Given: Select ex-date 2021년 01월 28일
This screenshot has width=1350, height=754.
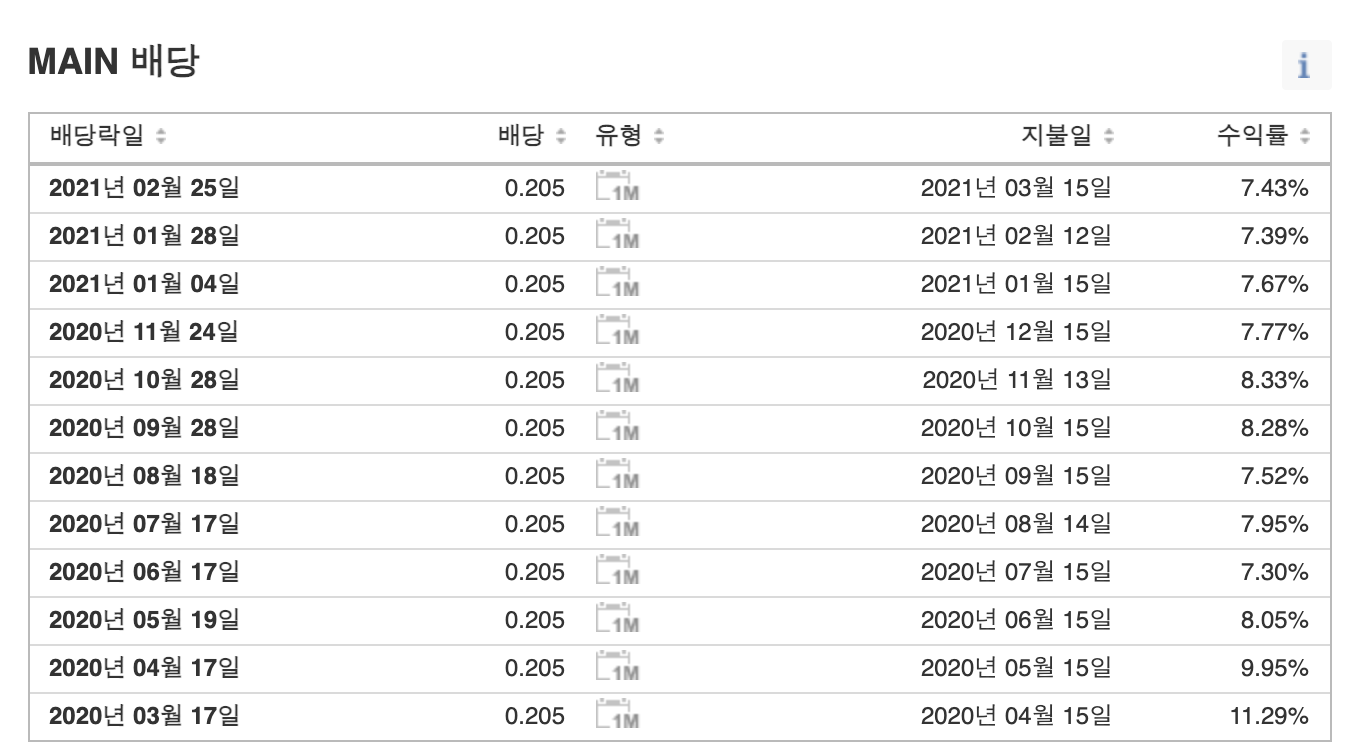Looking at the screenshot, I should [144, 236].
